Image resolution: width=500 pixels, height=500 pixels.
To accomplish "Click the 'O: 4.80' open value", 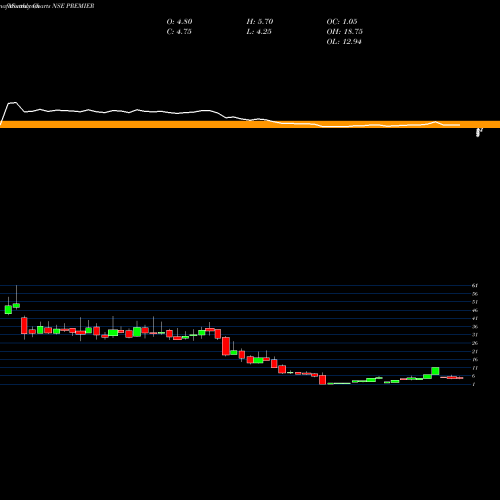I will coord(179,22).
